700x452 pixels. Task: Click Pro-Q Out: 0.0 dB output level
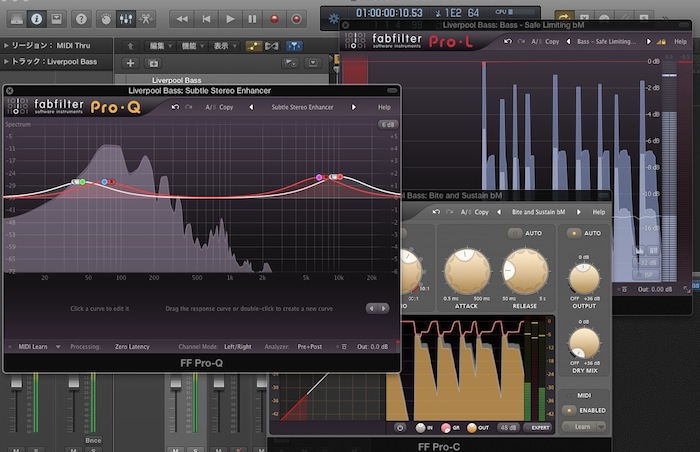click(372, 347)
